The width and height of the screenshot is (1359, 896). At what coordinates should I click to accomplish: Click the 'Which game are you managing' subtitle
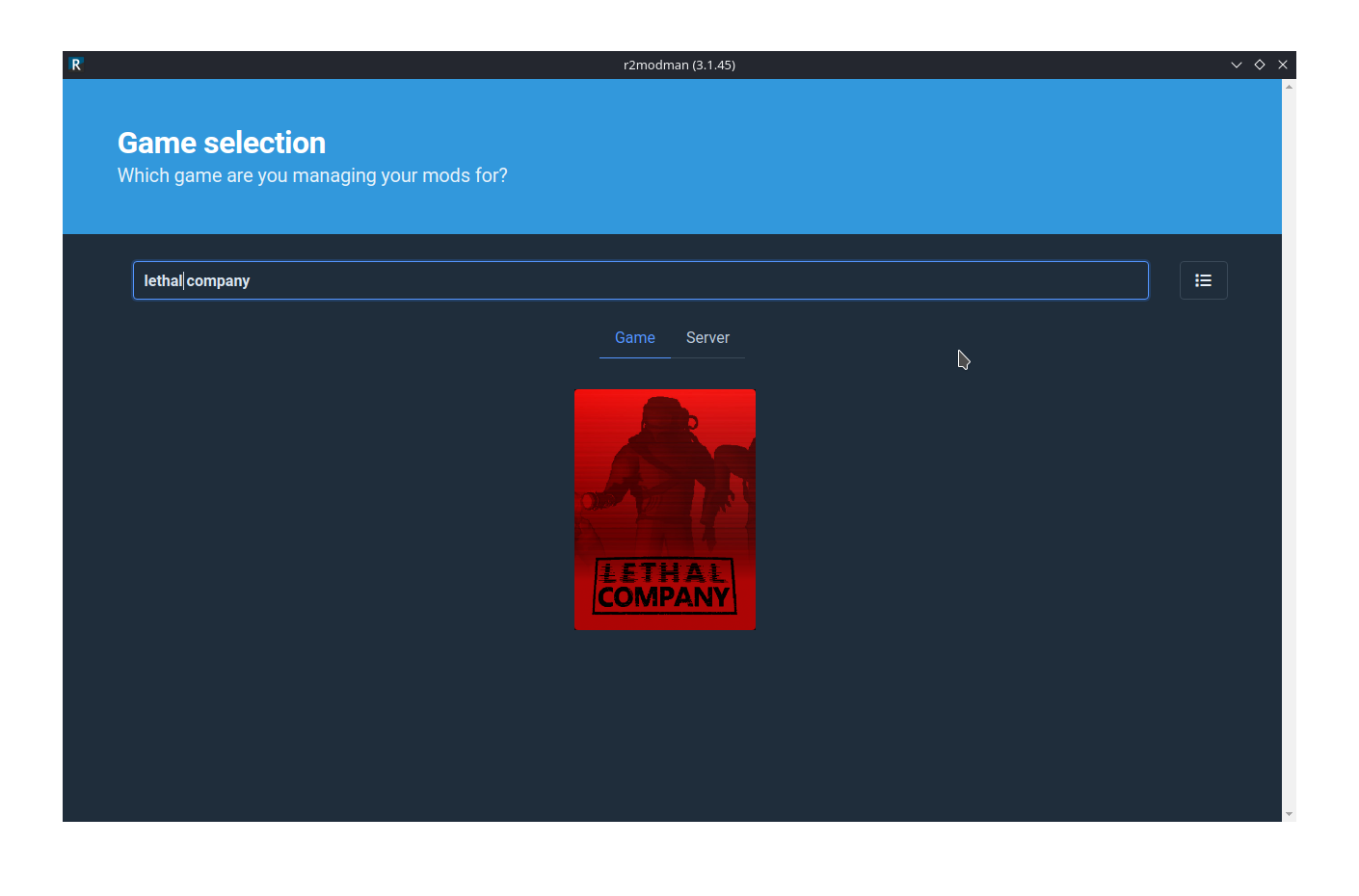click(312, 175)
